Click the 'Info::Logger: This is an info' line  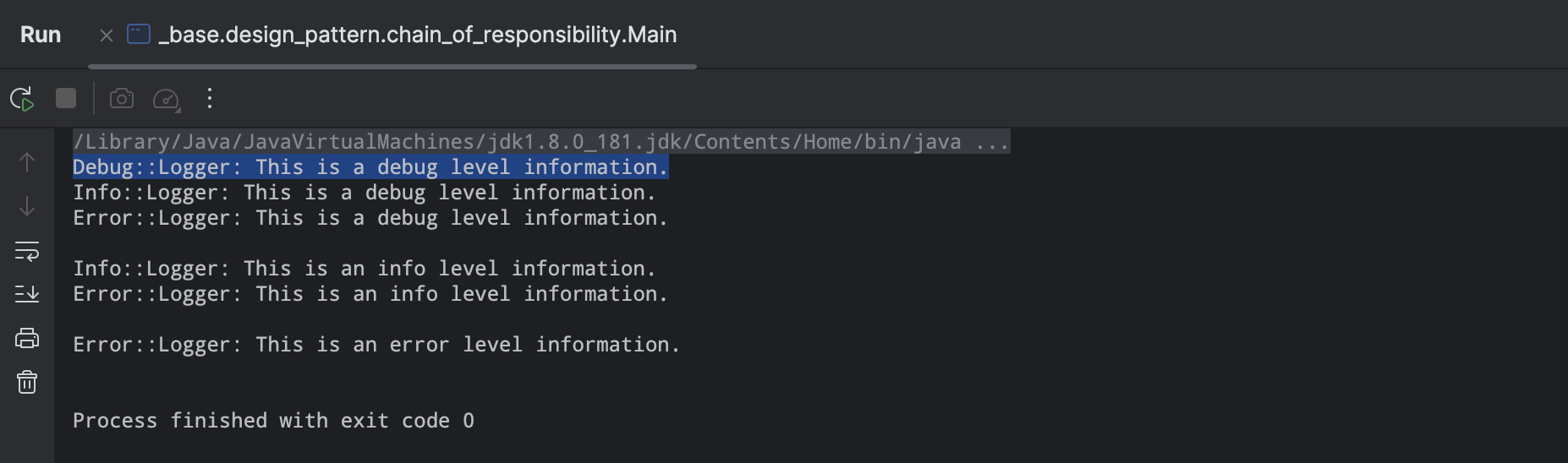[364, 269]
